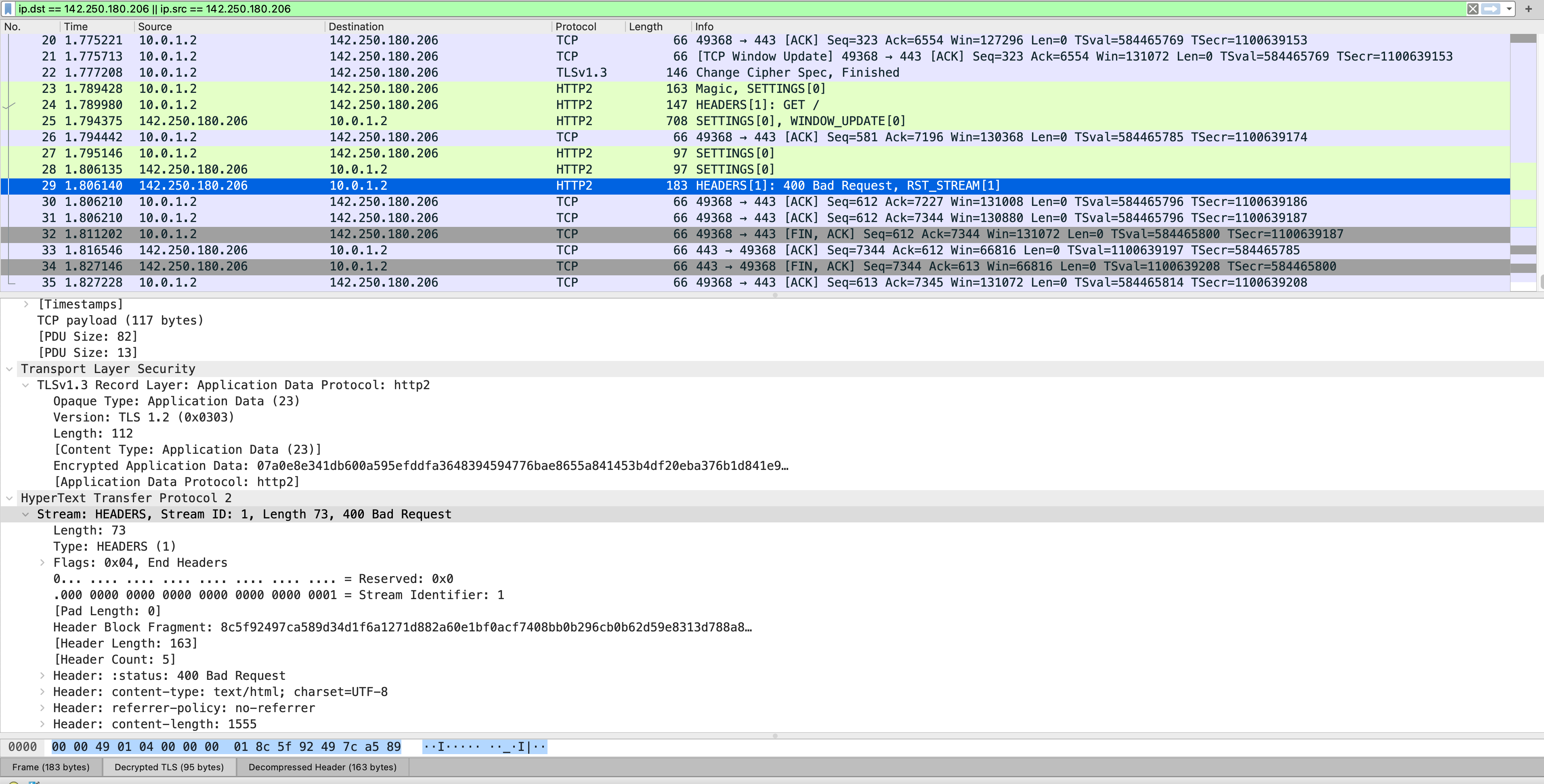
Task: Select the Encrypted Application Data field
Action: (421, 466)
